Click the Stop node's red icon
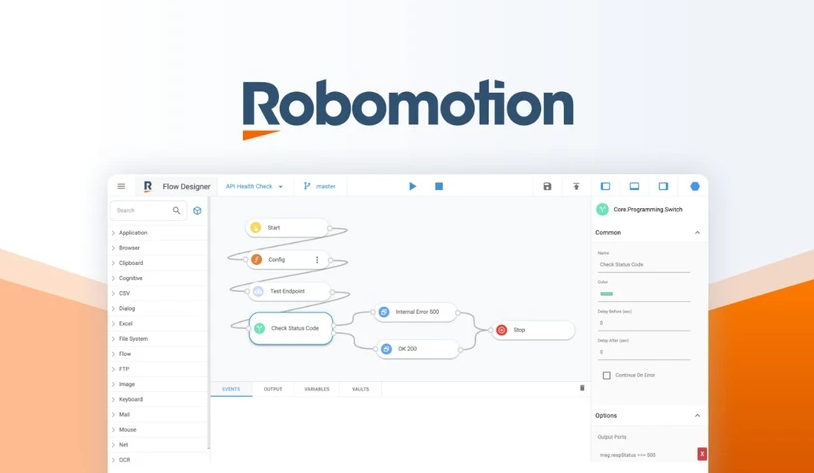 501,330
